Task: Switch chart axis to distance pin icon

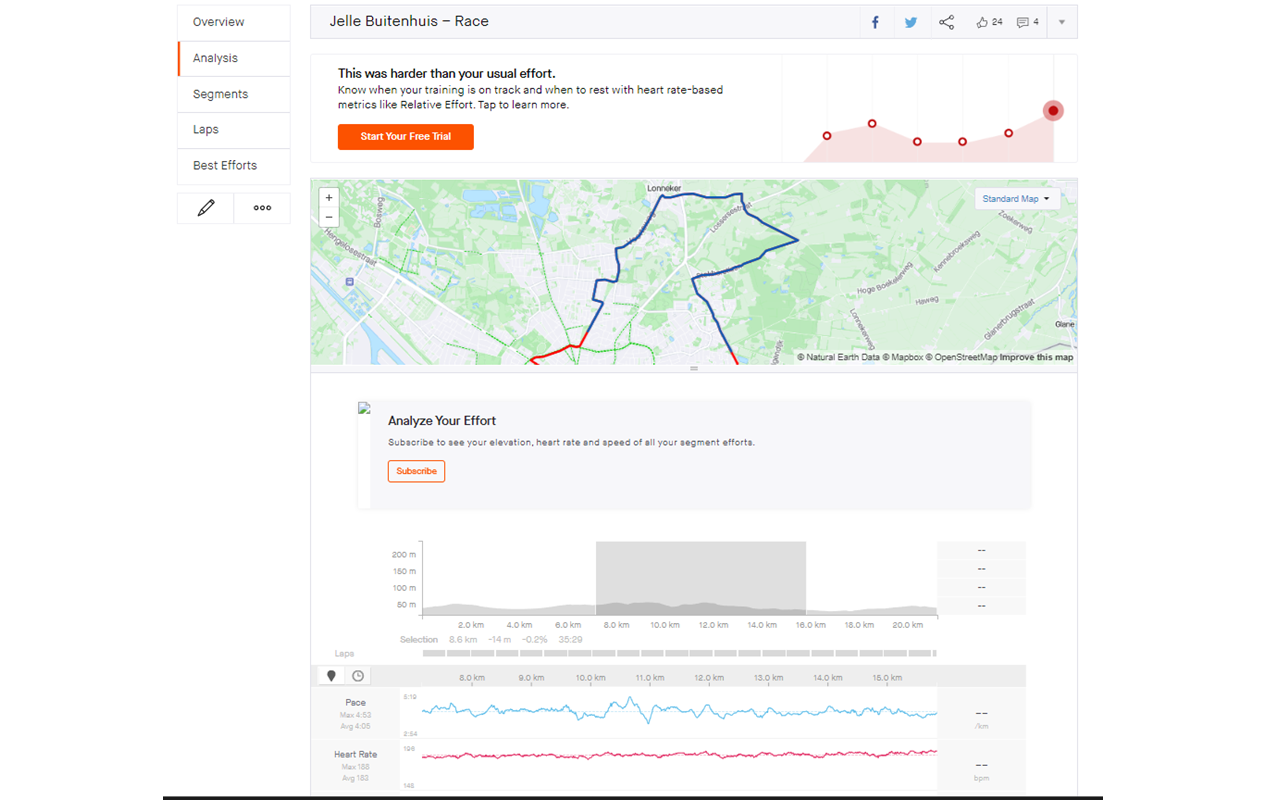Action: [x=331, y=676]
